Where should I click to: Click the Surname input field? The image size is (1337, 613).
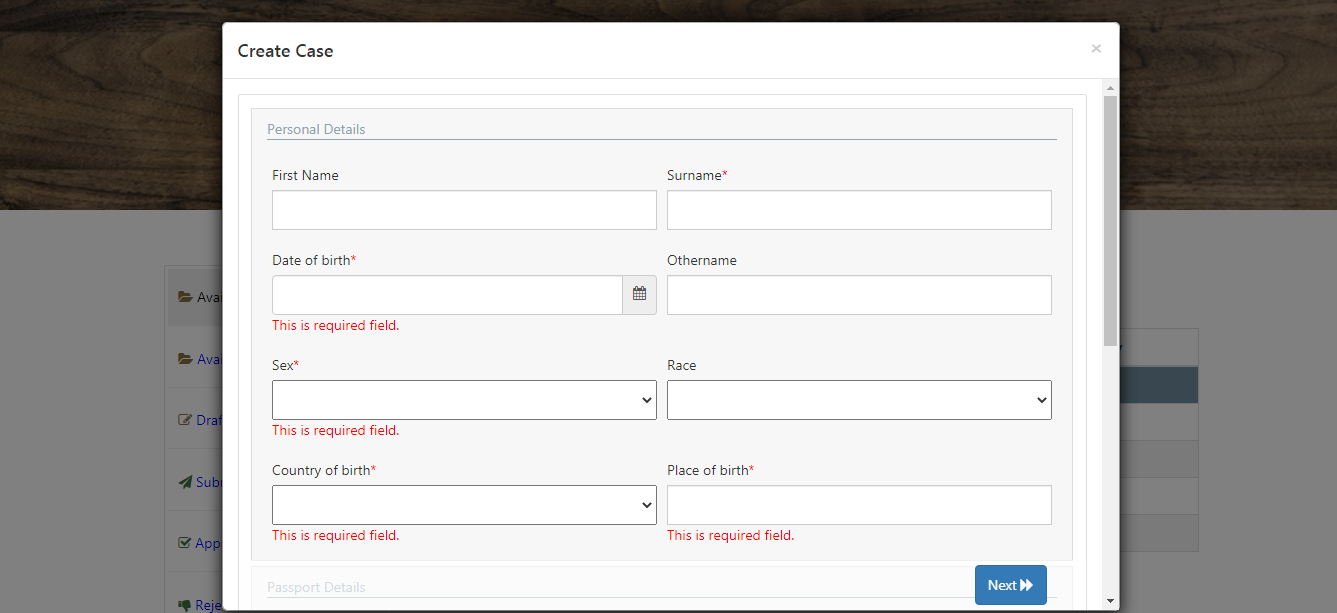[859, 210]
